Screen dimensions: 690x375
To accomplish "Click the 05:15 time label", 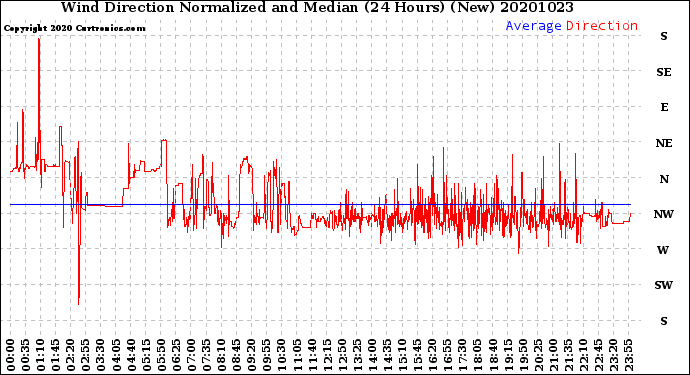I will [x=146, y=355].
